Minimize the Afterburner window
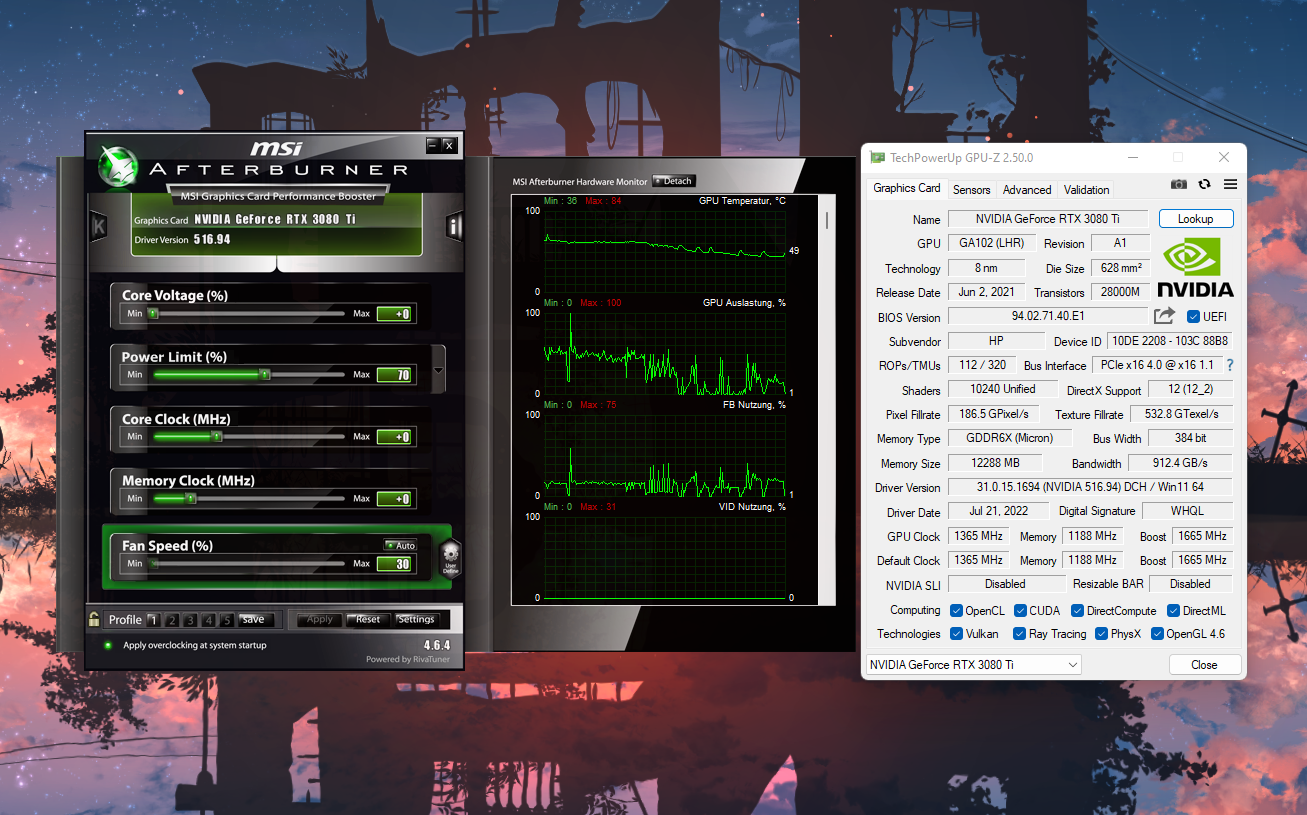 [432, 145]
